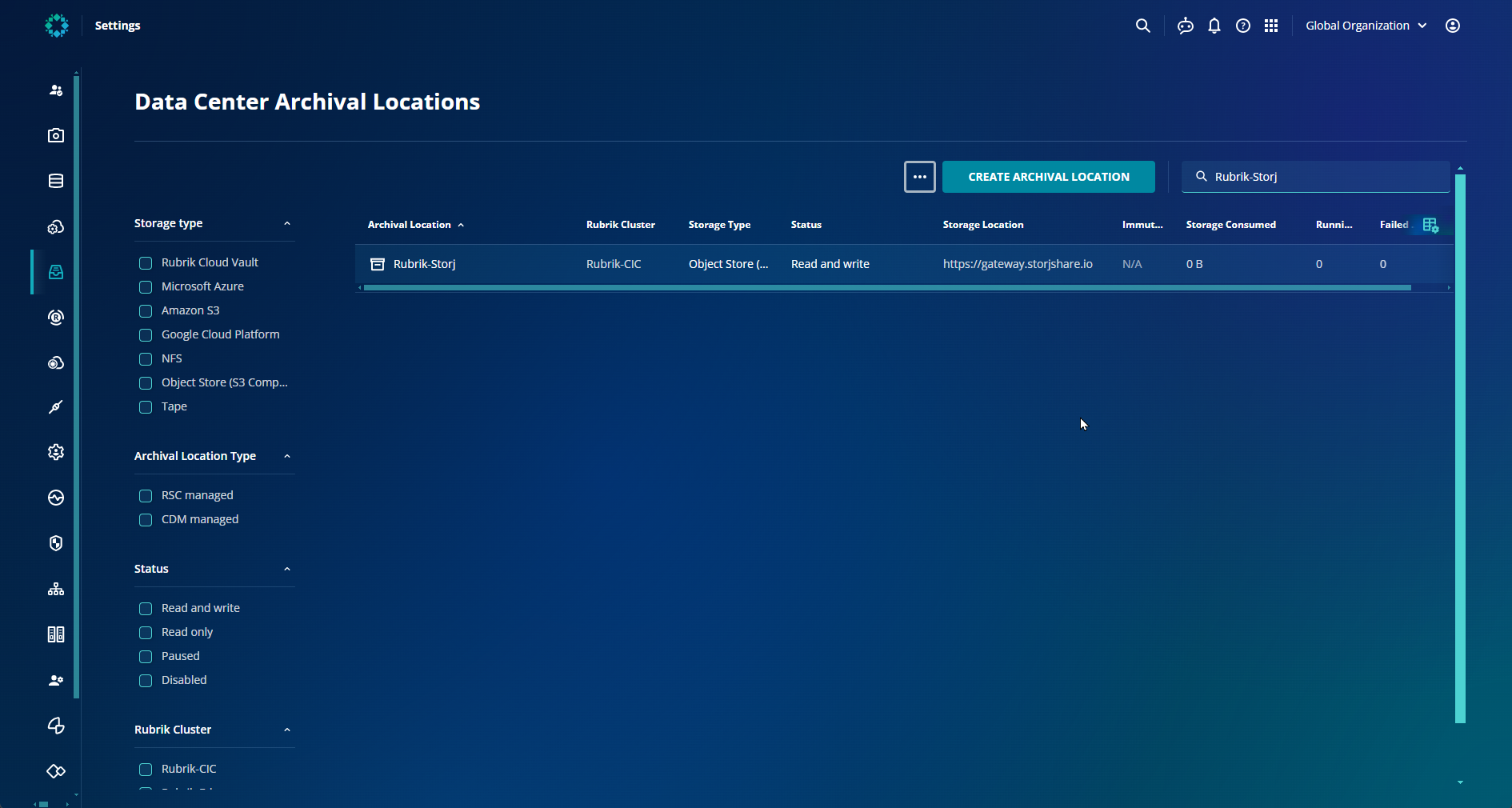Collapse the Status filter section
This screenshot has width=1512, height=808.
click(x=287, y=569)
